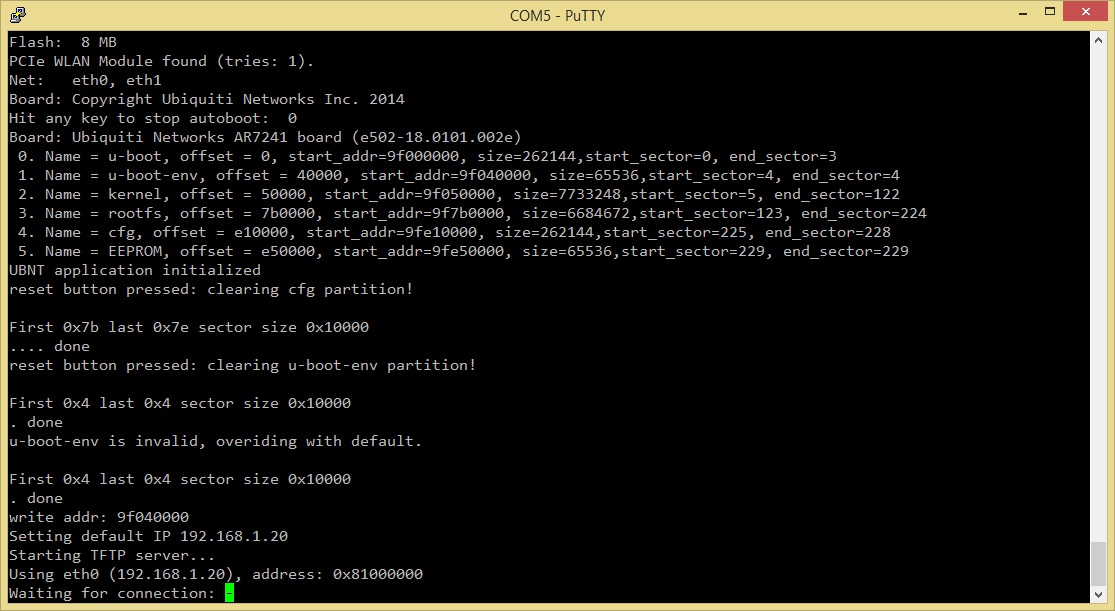Click the "UBNT application initialized" text
1115x611 pixels.
[134, 270]
